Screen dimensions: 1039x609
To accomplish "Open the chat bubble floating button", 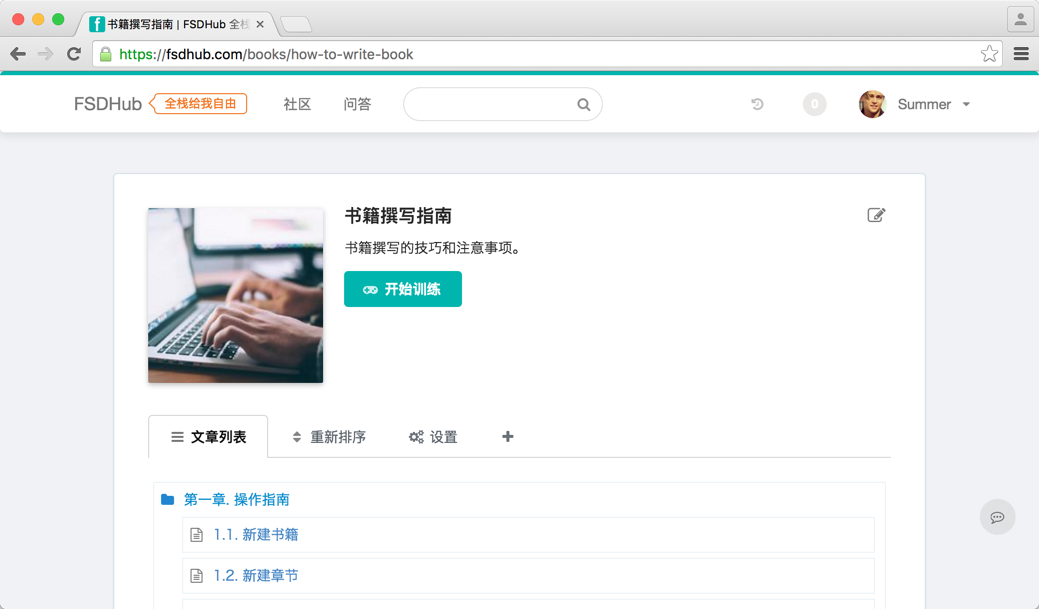I will [x=997, y=517].
